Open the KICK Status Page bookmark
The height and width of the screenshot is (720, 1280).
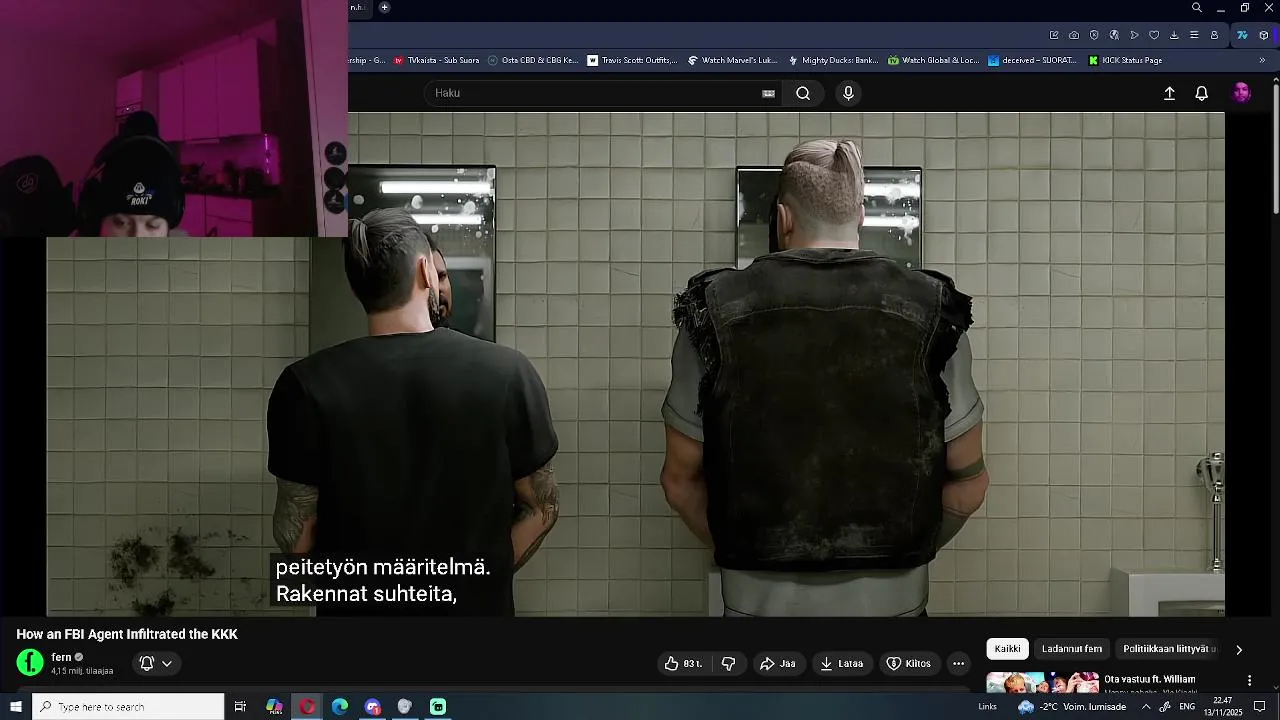[1125, 60]
